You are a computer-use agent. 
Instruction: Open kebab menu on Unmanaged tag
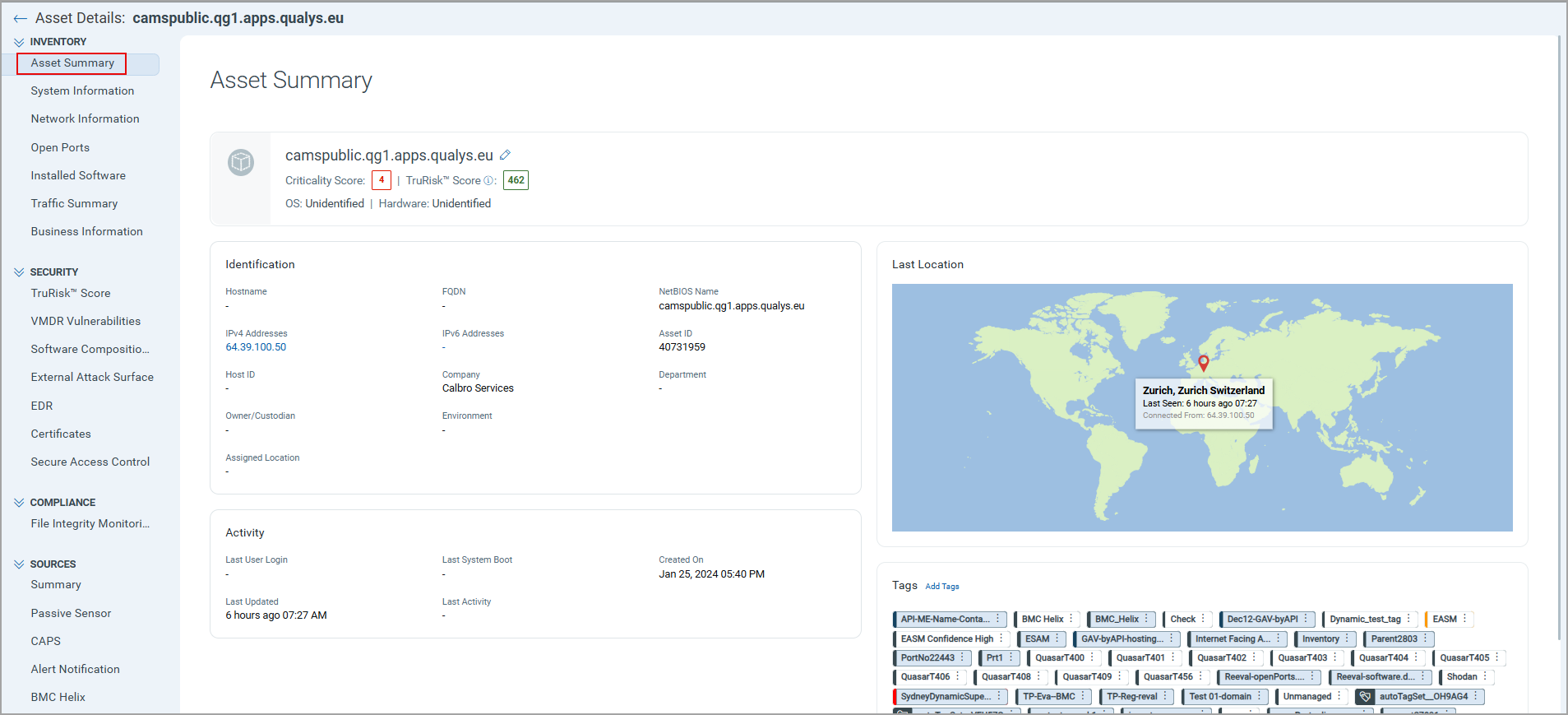point(1339,696)
